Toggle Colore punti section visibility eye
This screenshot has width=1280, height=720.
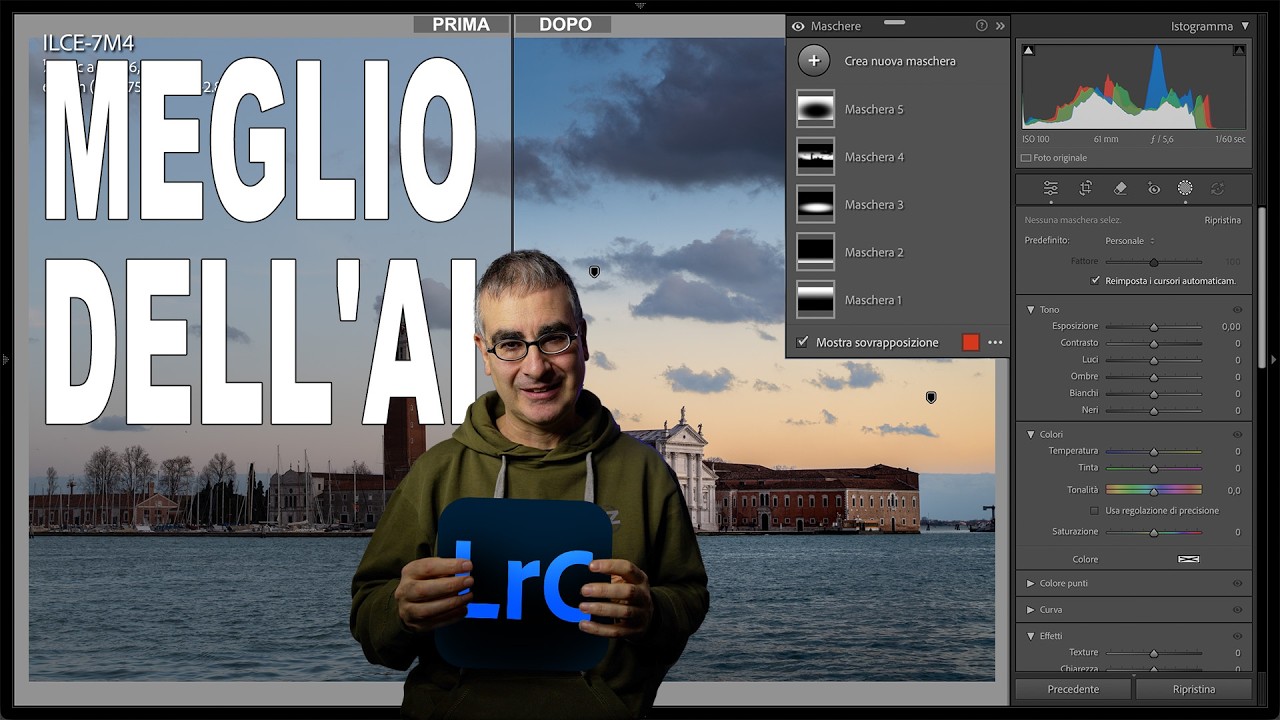pos(1237,583)
